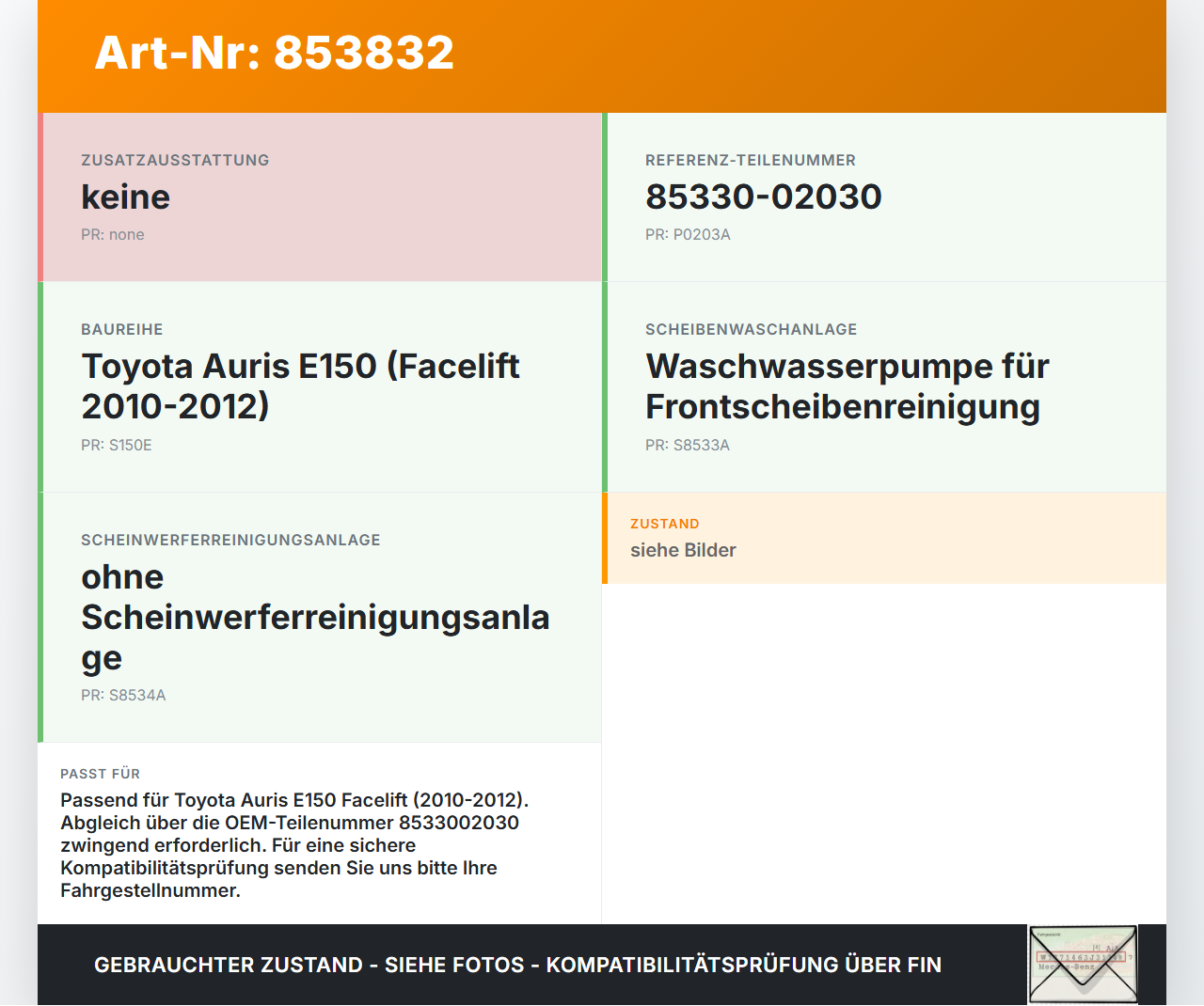Click the BAUREIHE label
The image size is (1204, 1006).
pos(122,329)
